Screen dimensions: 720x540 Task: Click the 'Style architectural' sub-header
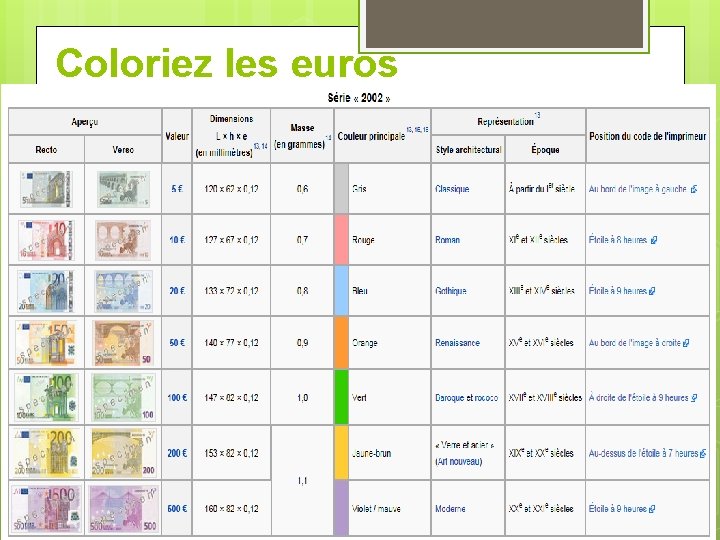468,149
